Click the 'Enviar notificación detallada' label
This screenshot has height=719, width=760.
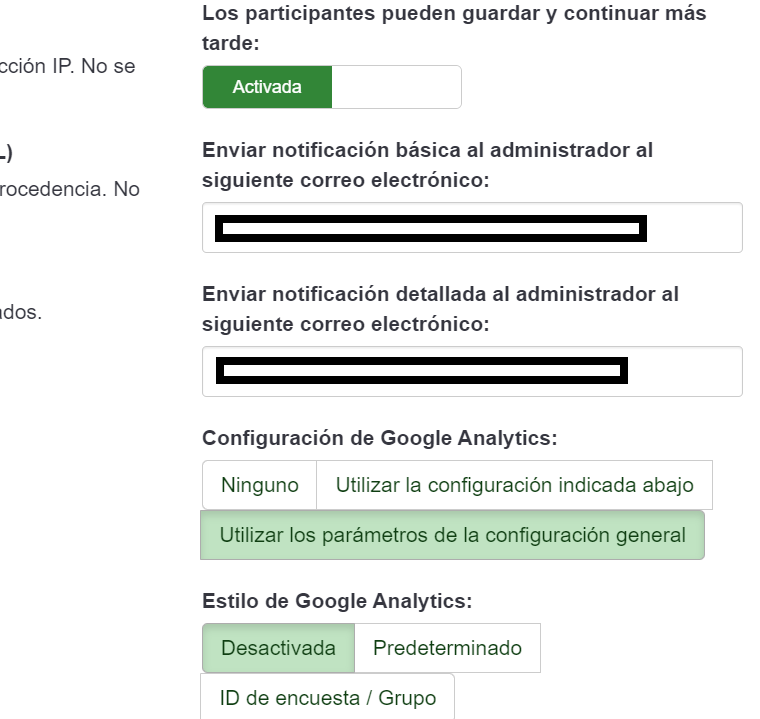(440, 309)
